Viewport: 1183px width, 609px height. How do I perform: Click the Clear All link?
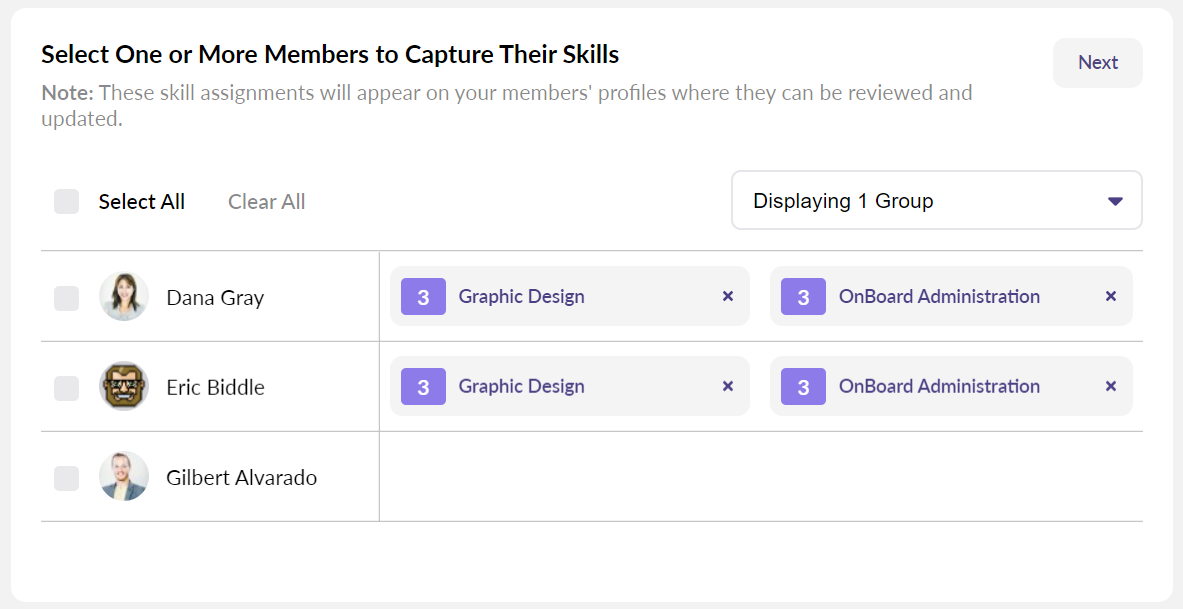[x=266, y=202]
